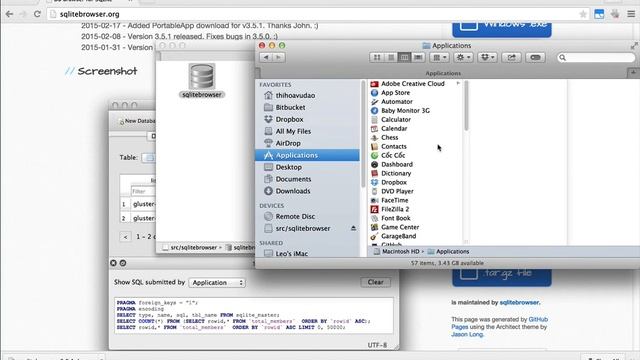Select Dropbox in the Finder sidebar
The height and width of the screenshot is (360, 640).
[x=289, y=119]
